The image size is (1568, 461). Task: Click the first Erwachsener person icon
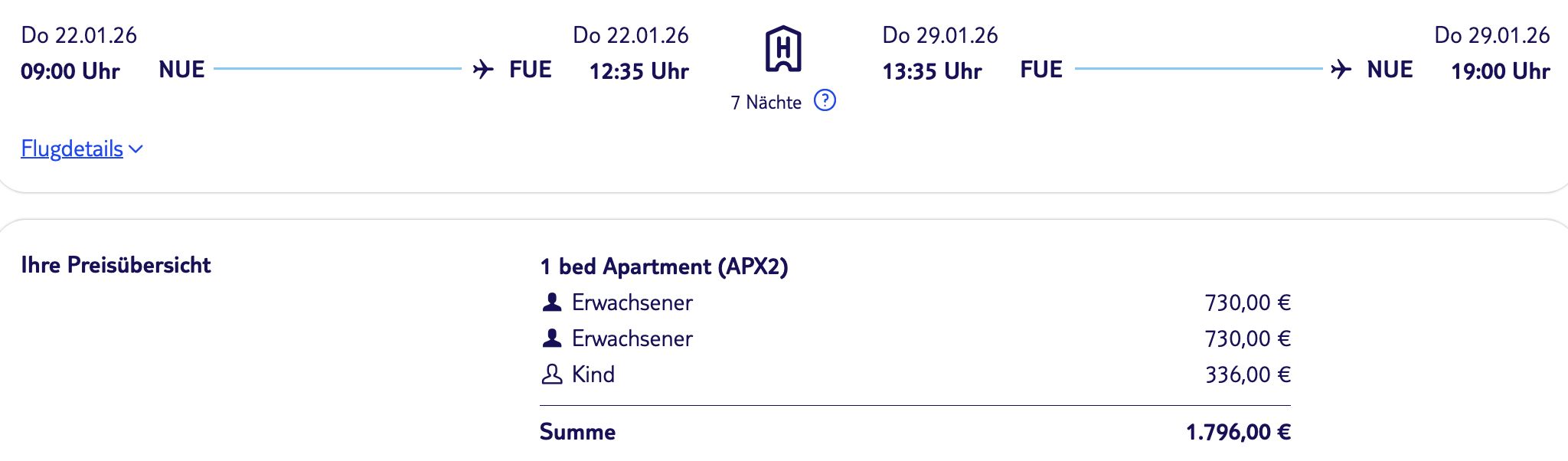pos(551,302)
